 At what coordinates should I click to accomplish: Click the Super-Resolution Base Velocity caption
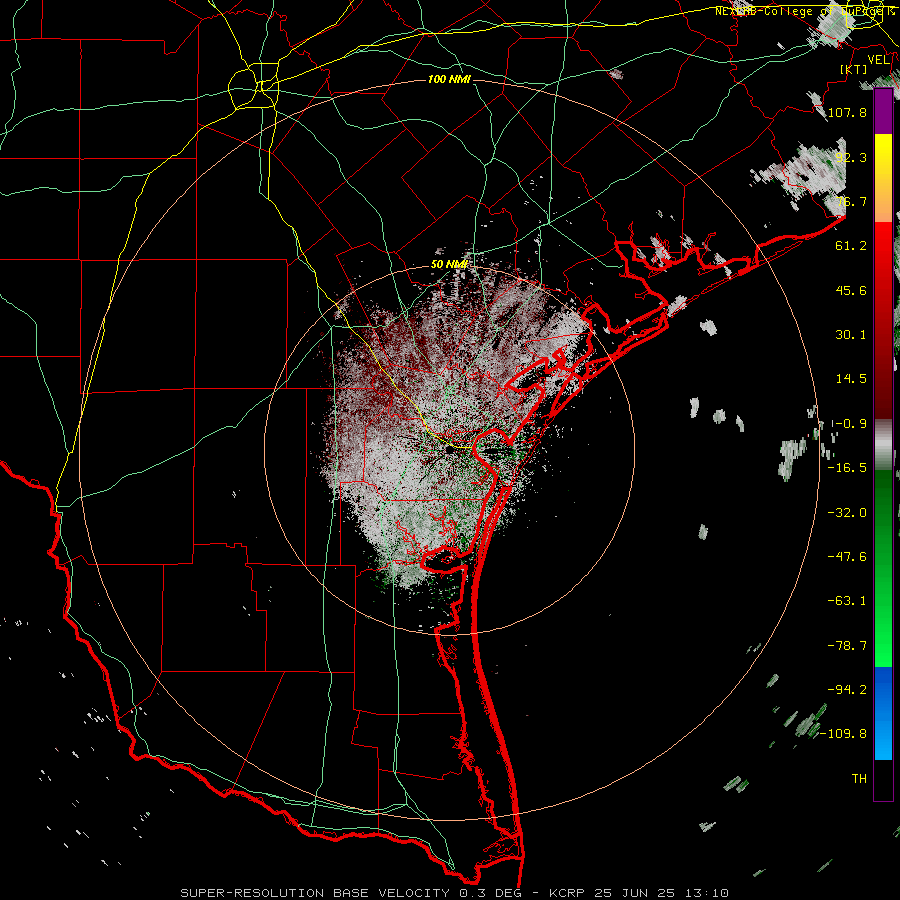pos(455,893)
